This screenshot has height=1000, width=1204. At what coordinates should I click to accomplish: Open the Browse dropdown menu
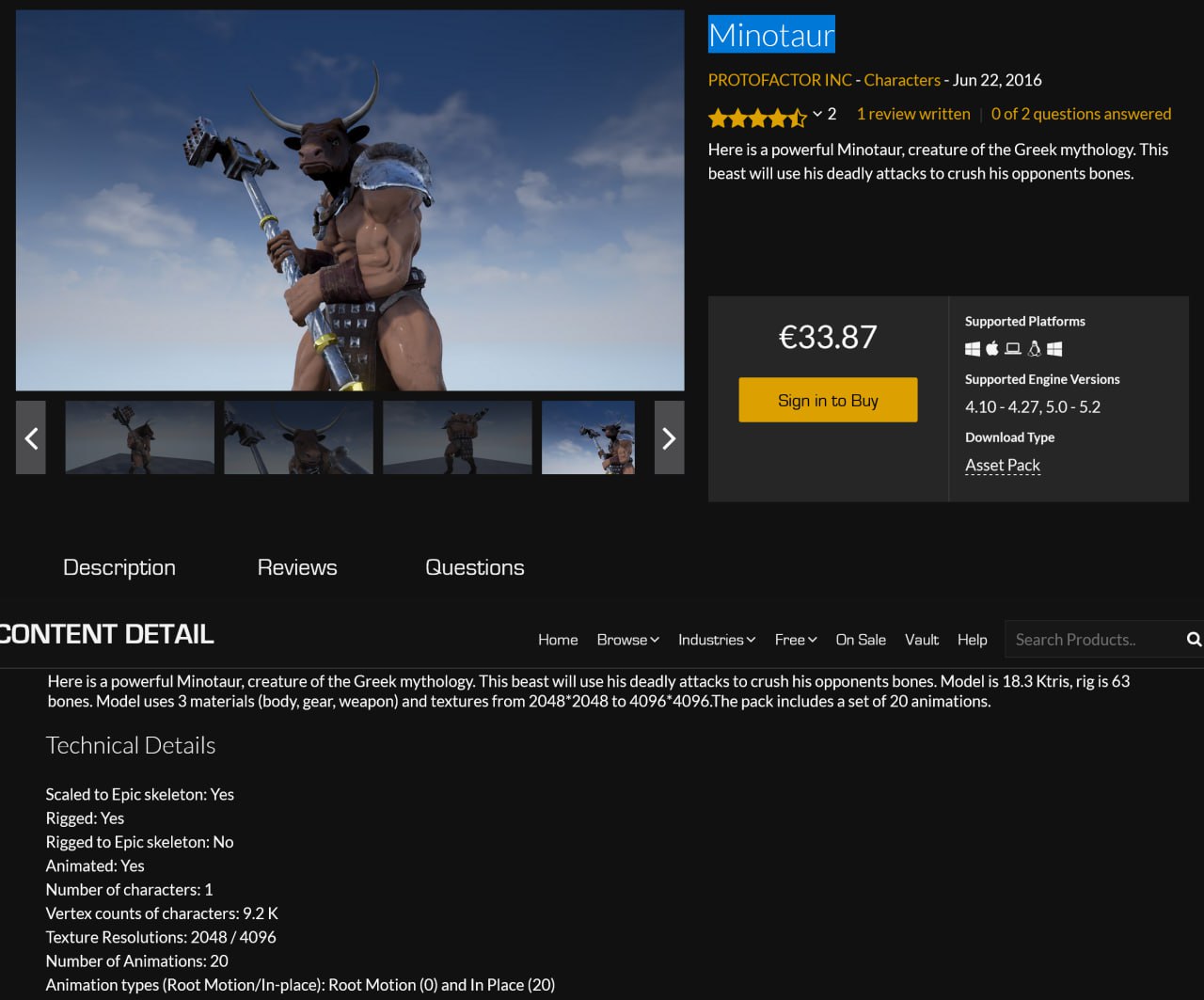[627, 640]
